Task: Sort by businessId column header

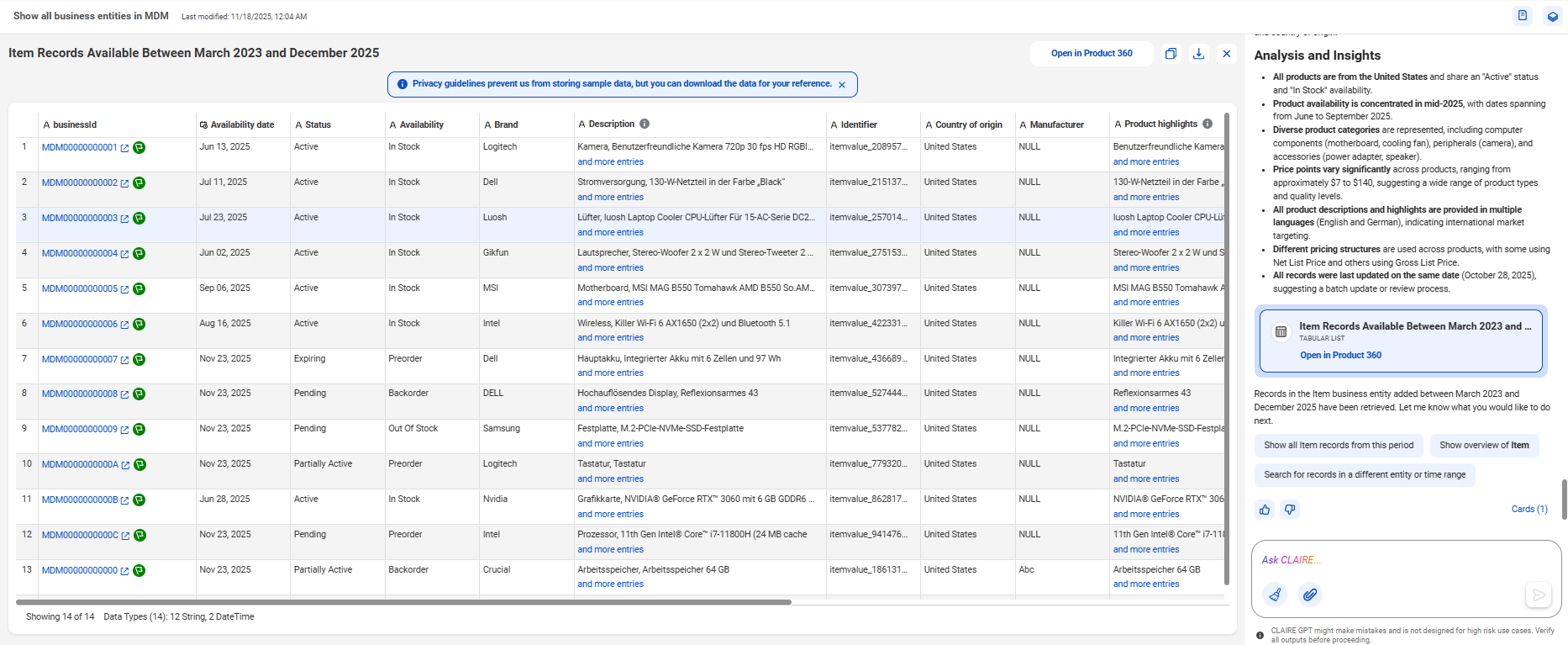Action: [x=75, y=124]
